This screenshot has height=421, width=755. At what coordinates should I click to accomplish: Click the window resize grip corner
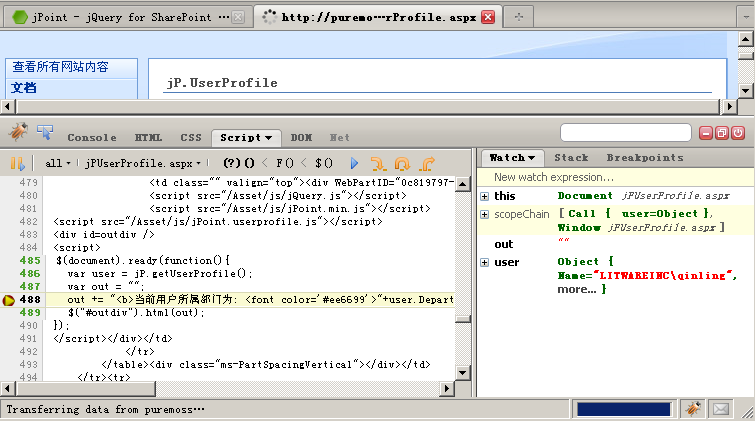point(747,412)
